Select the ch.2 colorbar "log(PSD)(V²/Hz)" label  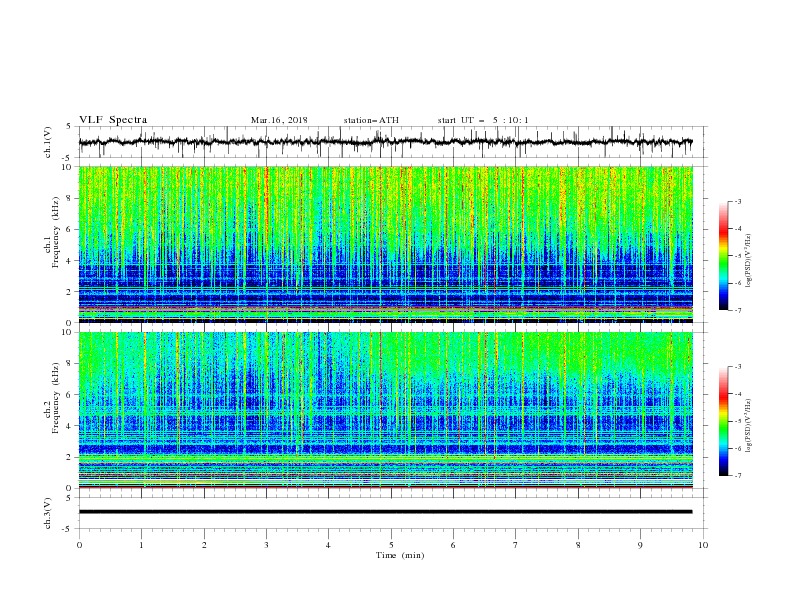tap(749, 426)
